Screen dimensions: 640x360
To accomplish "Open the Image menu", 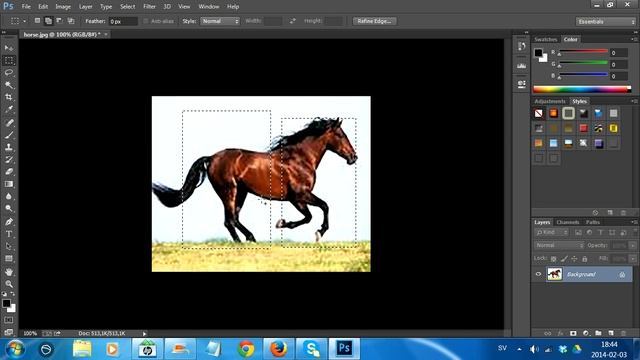I will click(63, 7).
